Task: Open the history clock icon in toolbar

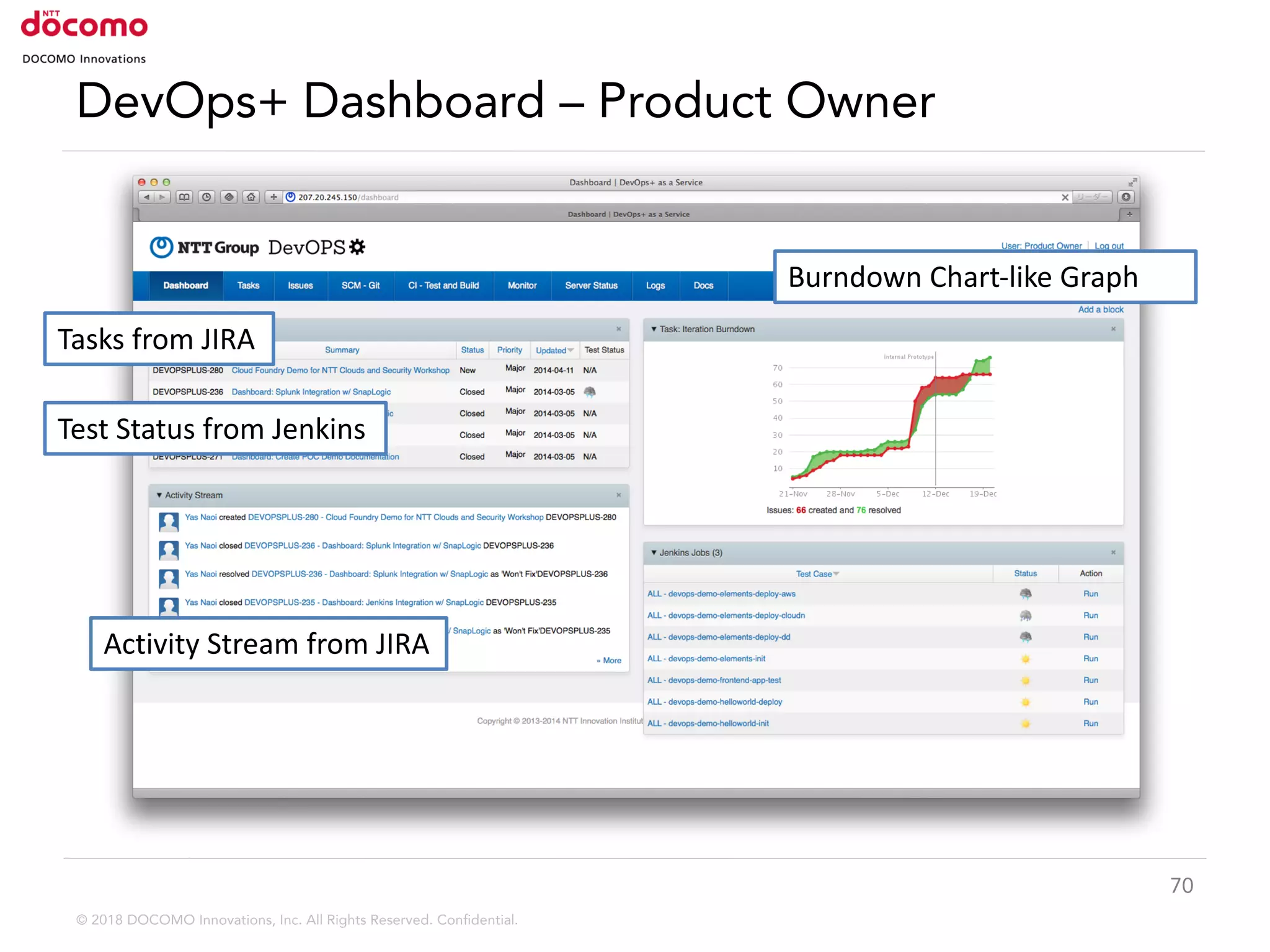Action: point(206,197)
